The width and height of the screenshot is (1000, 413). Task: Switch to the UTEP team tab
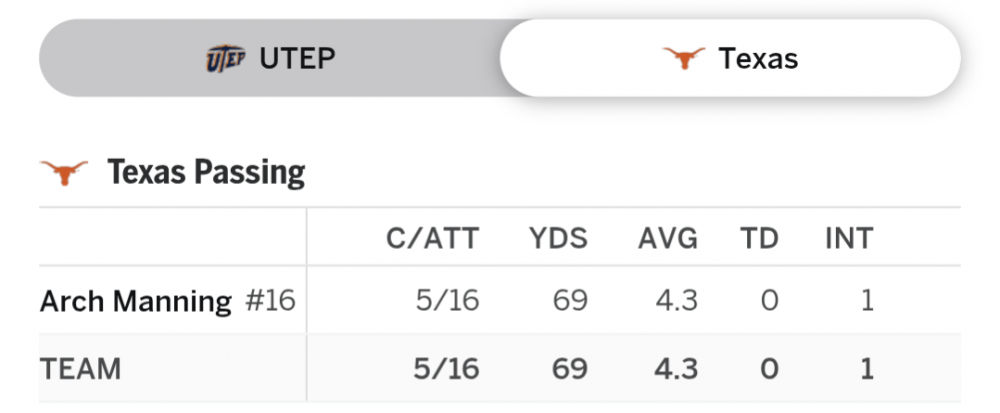pos(269,58)
